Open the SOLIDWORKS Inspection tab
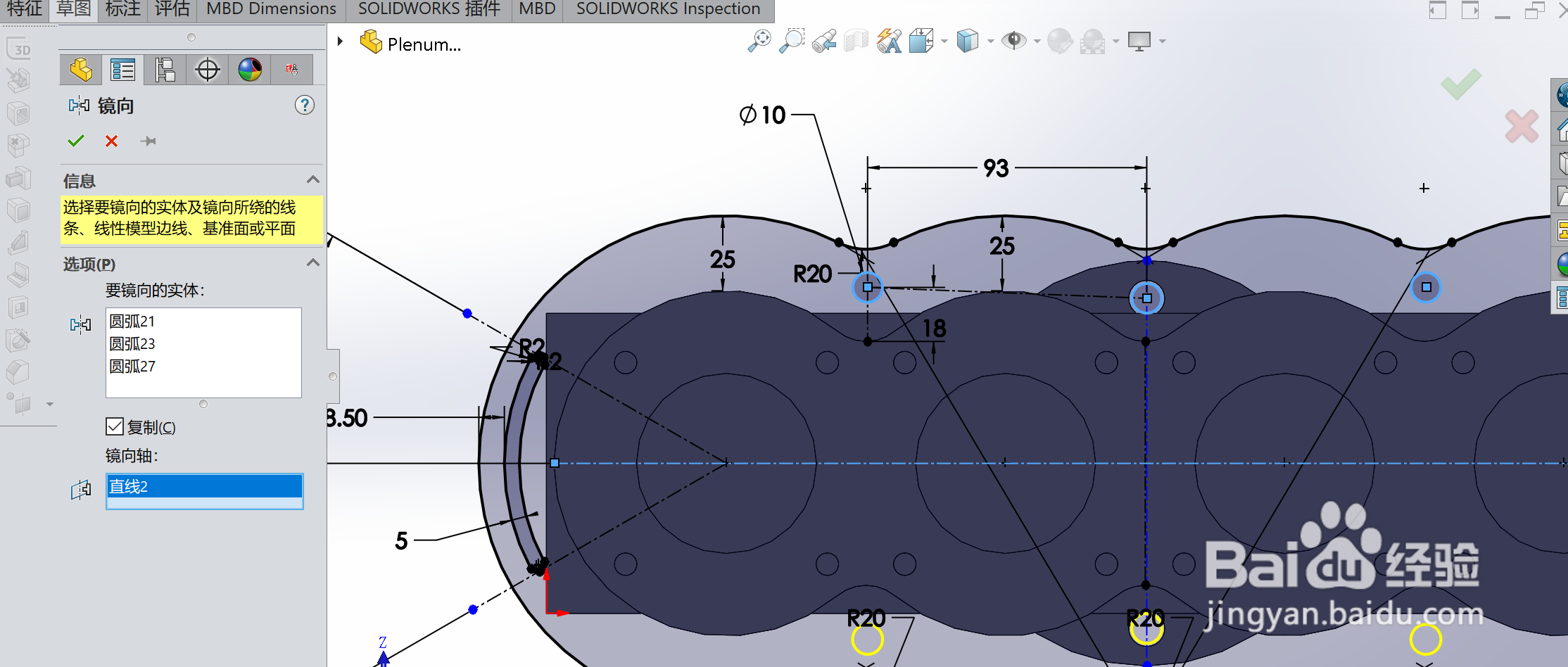The width and height of the screenshot is (1568, 667). [668, 9]
